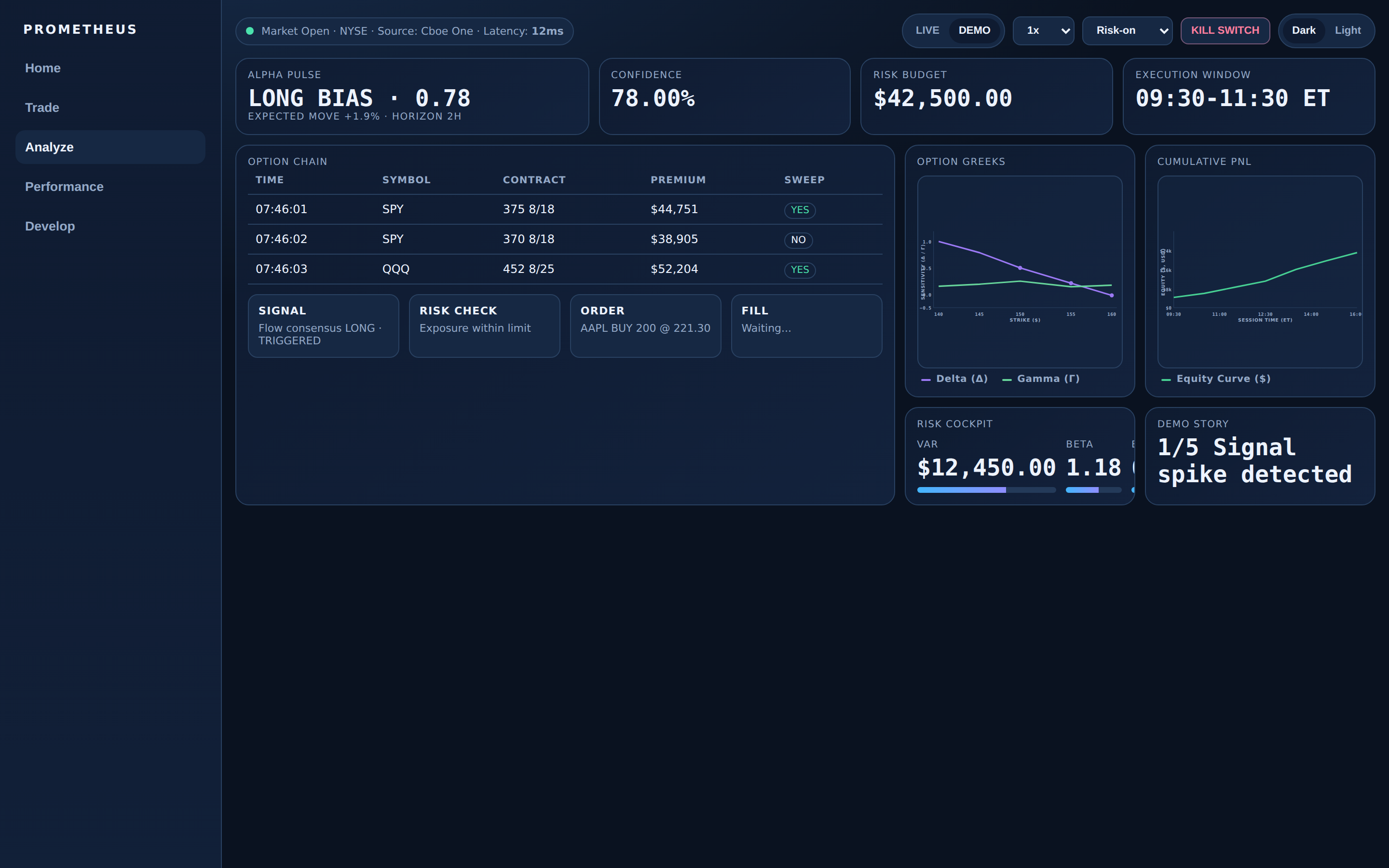Click the Demo Story 1/5 Signal spike text
The height and width of the screenshot is (868, 1389).
pyautogui.click(x=1255, y=461)
